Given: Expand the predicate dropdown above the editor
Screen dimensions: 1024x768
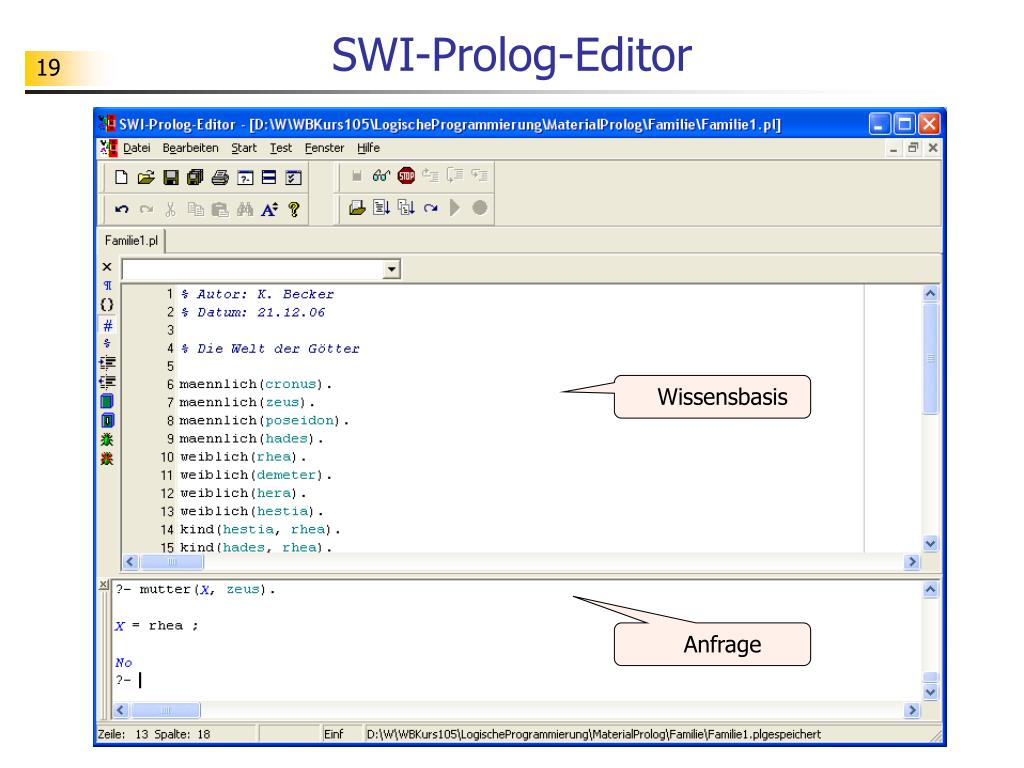Looking at the screenshot, I should [x=391, y=269].
